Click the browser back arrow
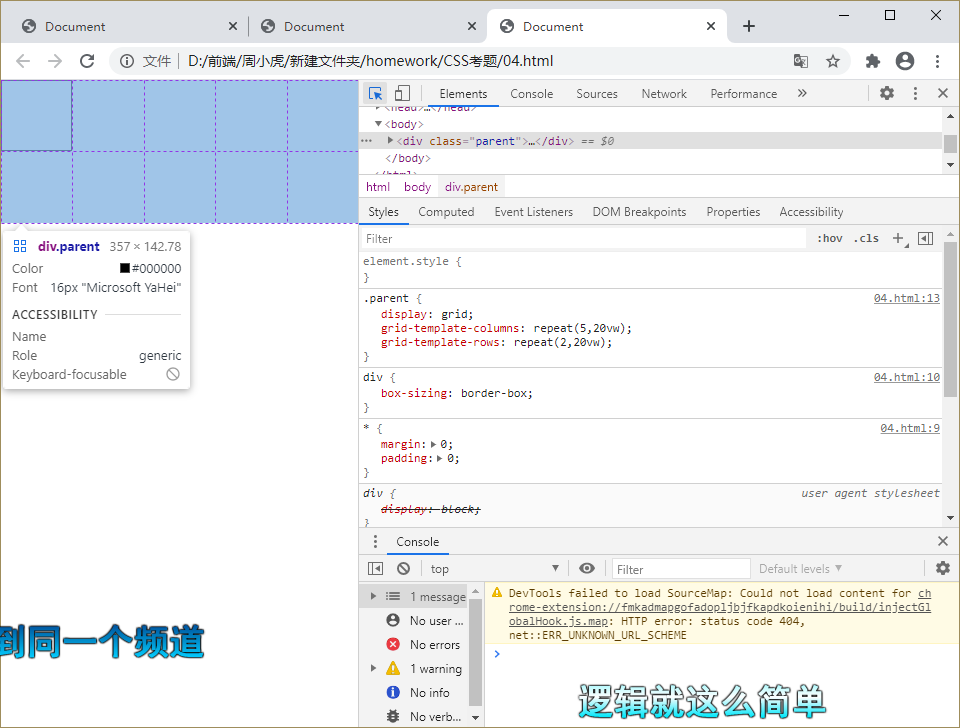This screenshot has width=960, height=728. [23, 61]
